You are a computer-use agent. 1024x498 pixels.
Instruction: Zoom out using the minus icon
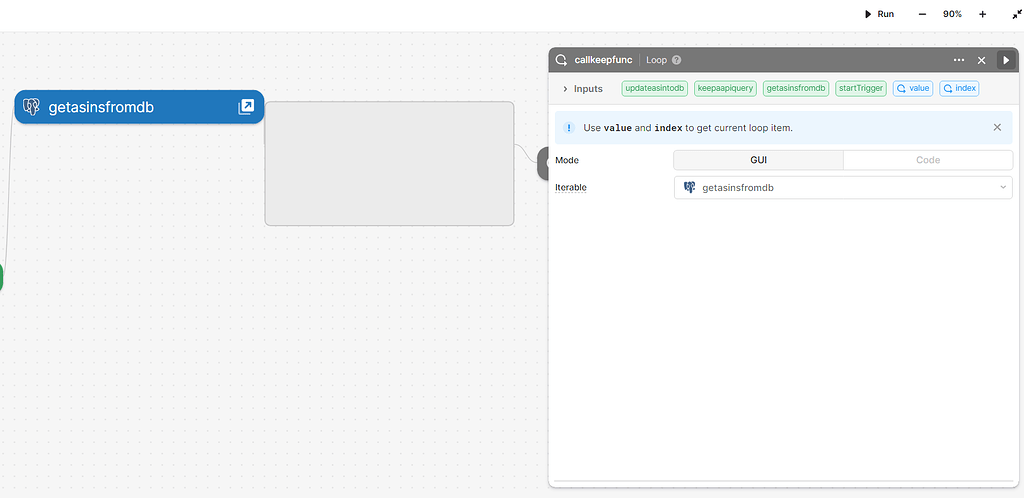point(922,14)
